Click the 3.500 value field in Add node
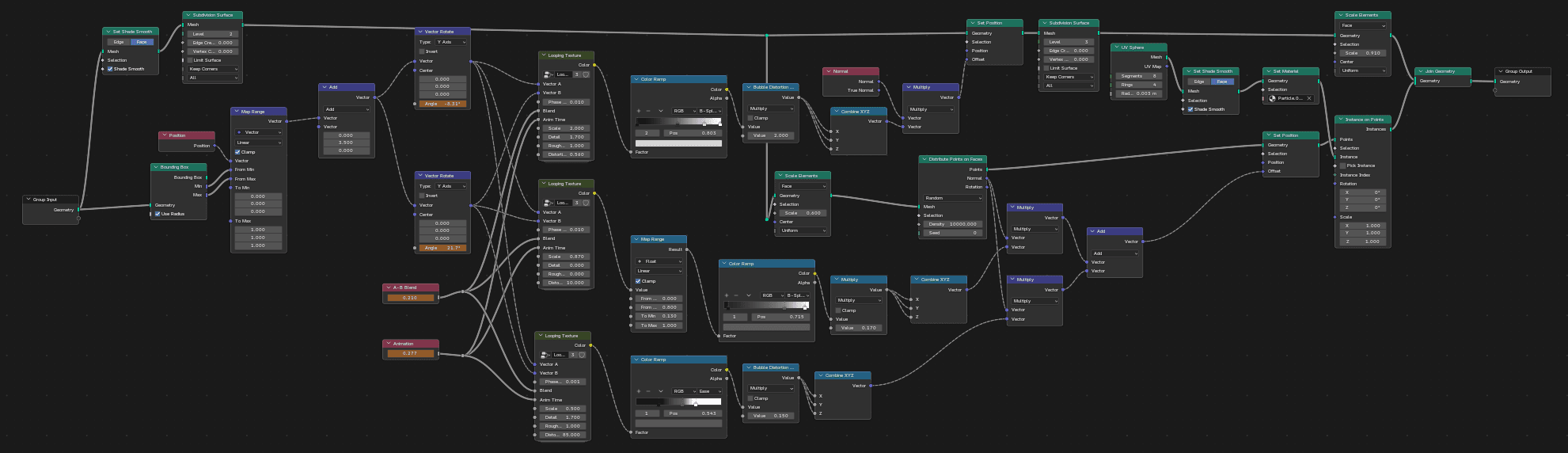 click(346, 143)
